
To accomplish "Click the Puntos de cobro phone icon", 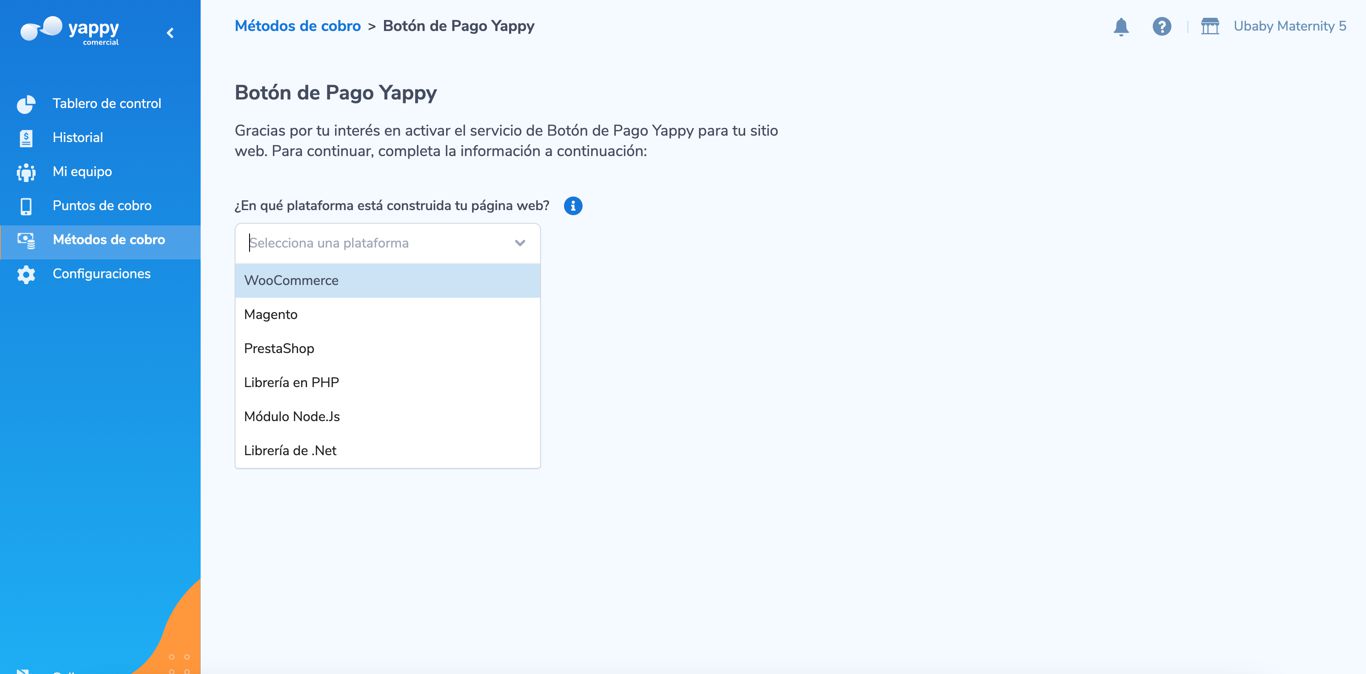I will [26, 206].
